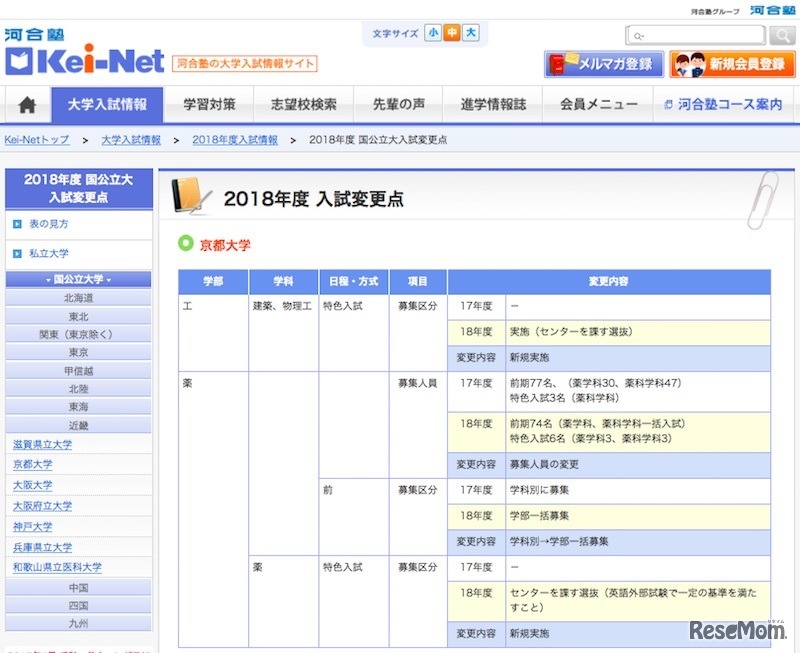The height and width of the screenshot is (653, 800).
Task: Click arrow icon beside 表の見方
Action: (x=17, y=224)
